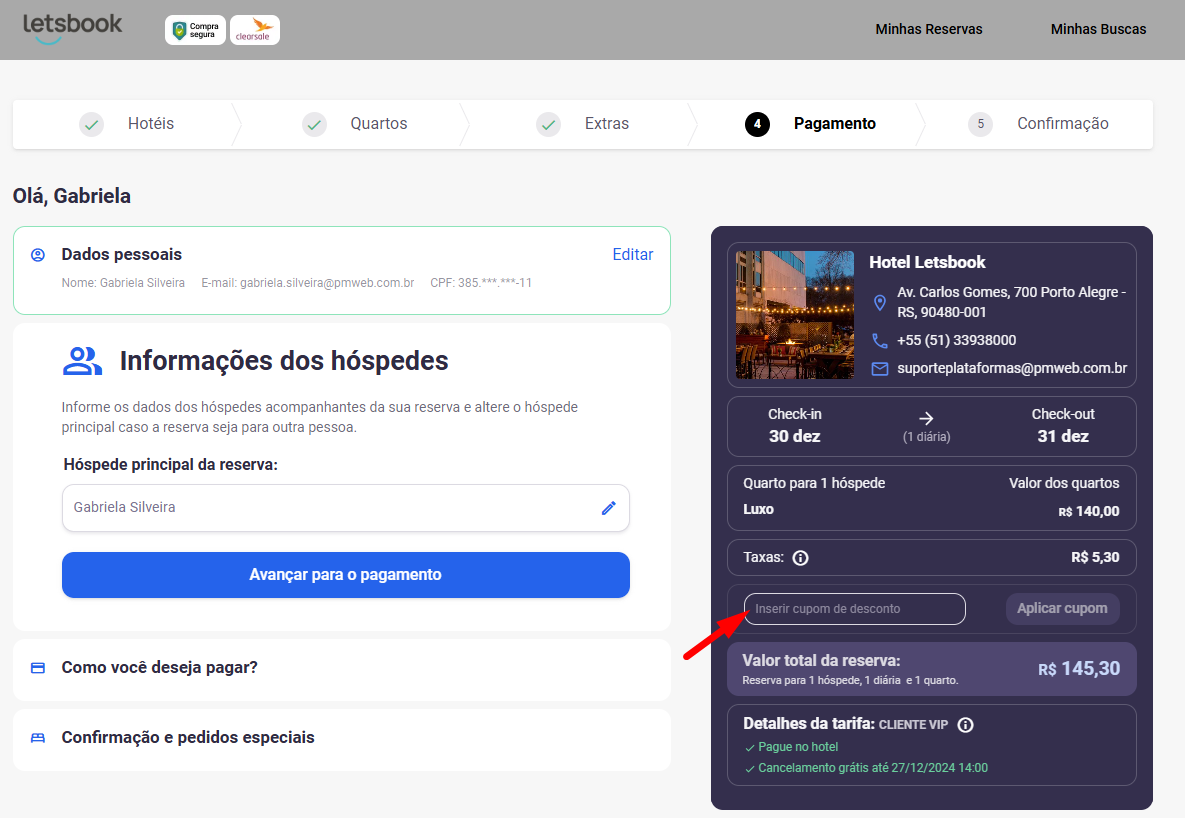Click the Informações dos hóspedes heading
Viewport: 1185px width, 818px height.
pos(284,361)
